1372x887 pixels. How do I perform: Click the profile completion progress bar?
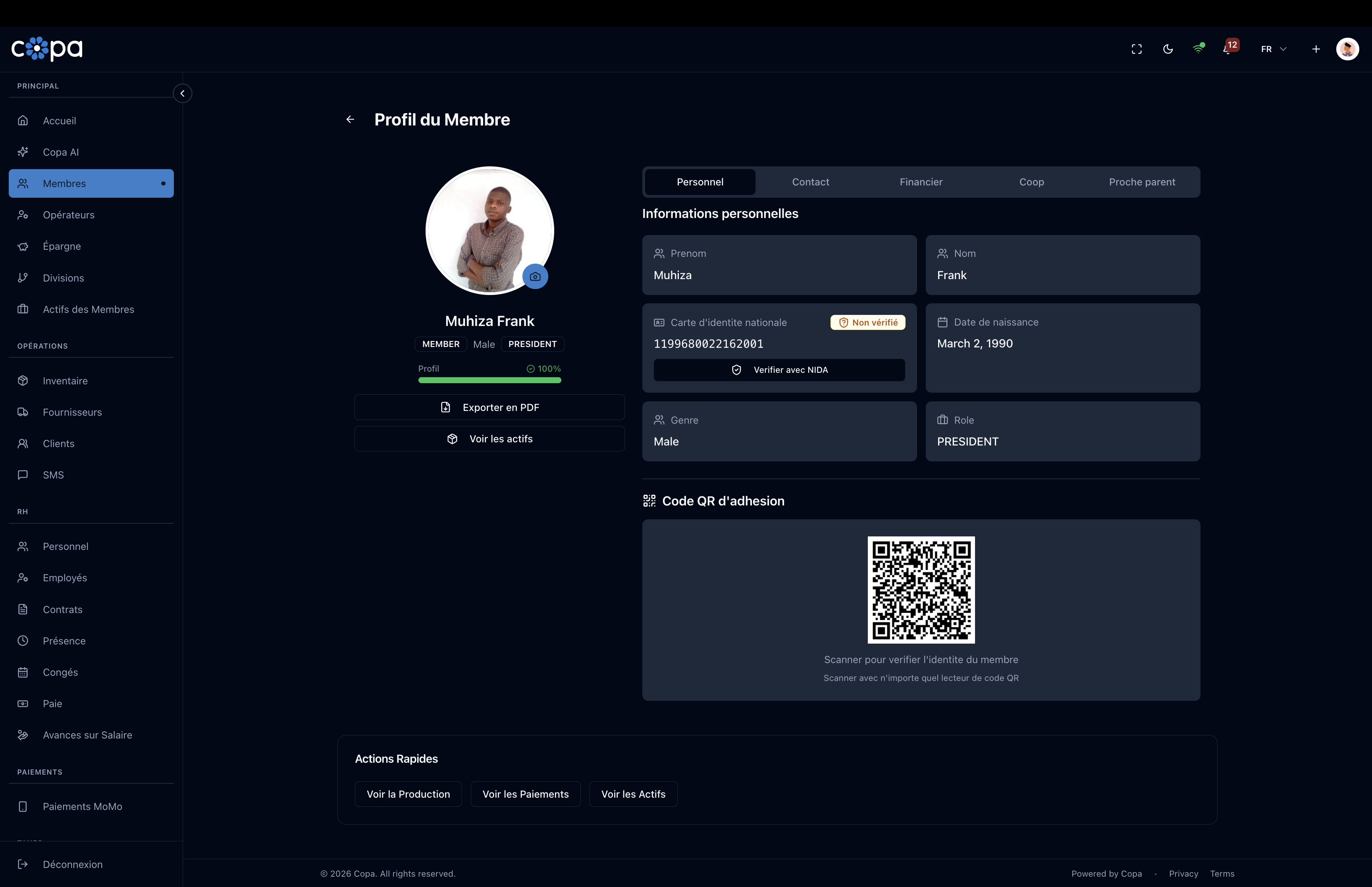[x=489, y=380]
